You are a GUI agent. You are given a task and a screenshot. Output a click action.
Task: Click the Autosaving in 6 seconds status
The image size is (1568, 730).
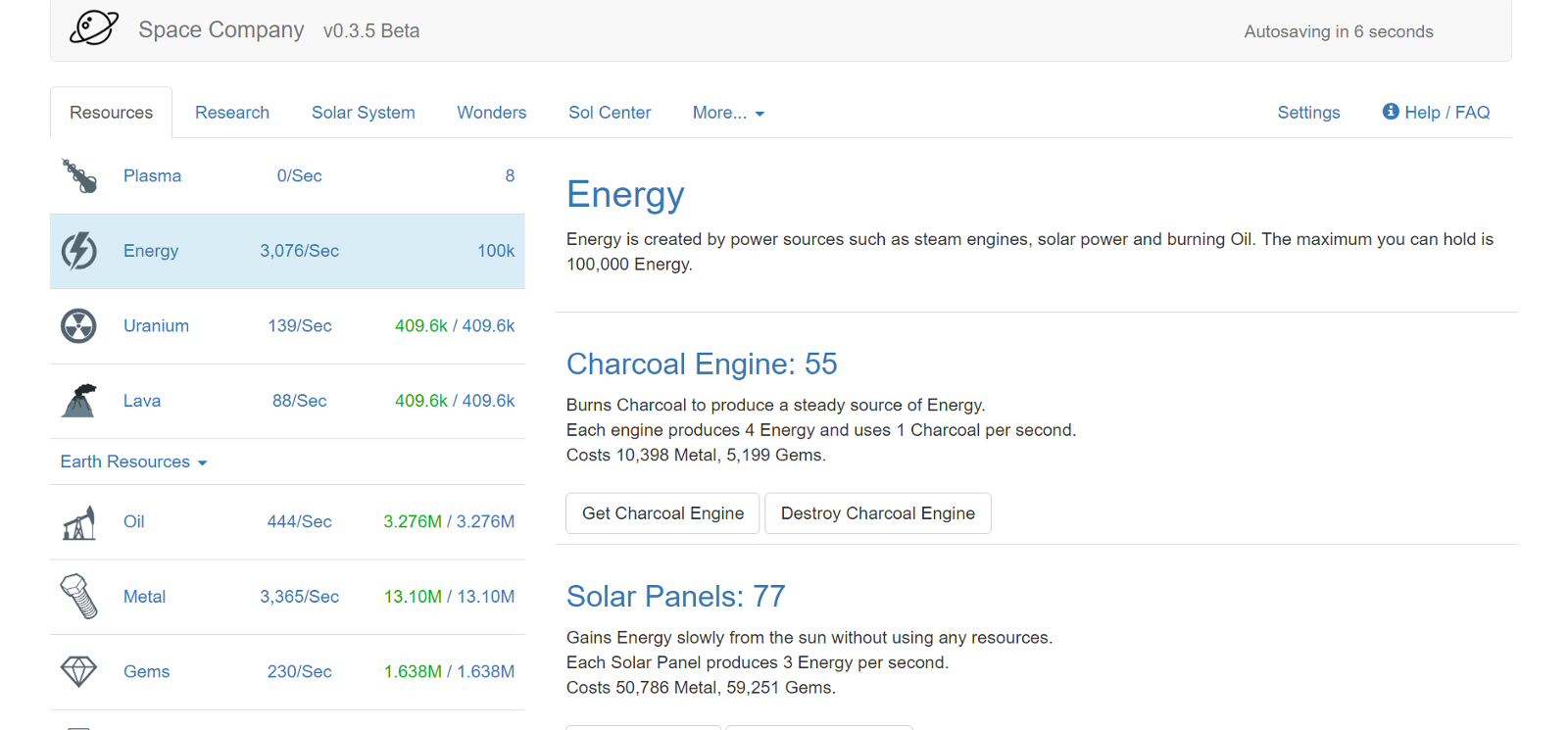(1339, 31)
